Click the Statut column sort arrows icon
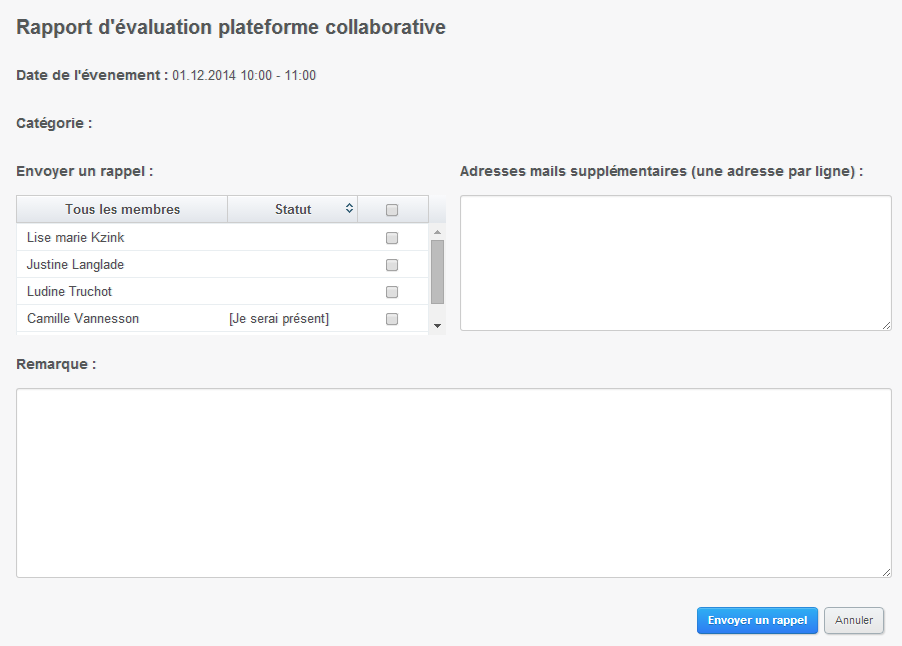902x646 pixels. point(349,208)
